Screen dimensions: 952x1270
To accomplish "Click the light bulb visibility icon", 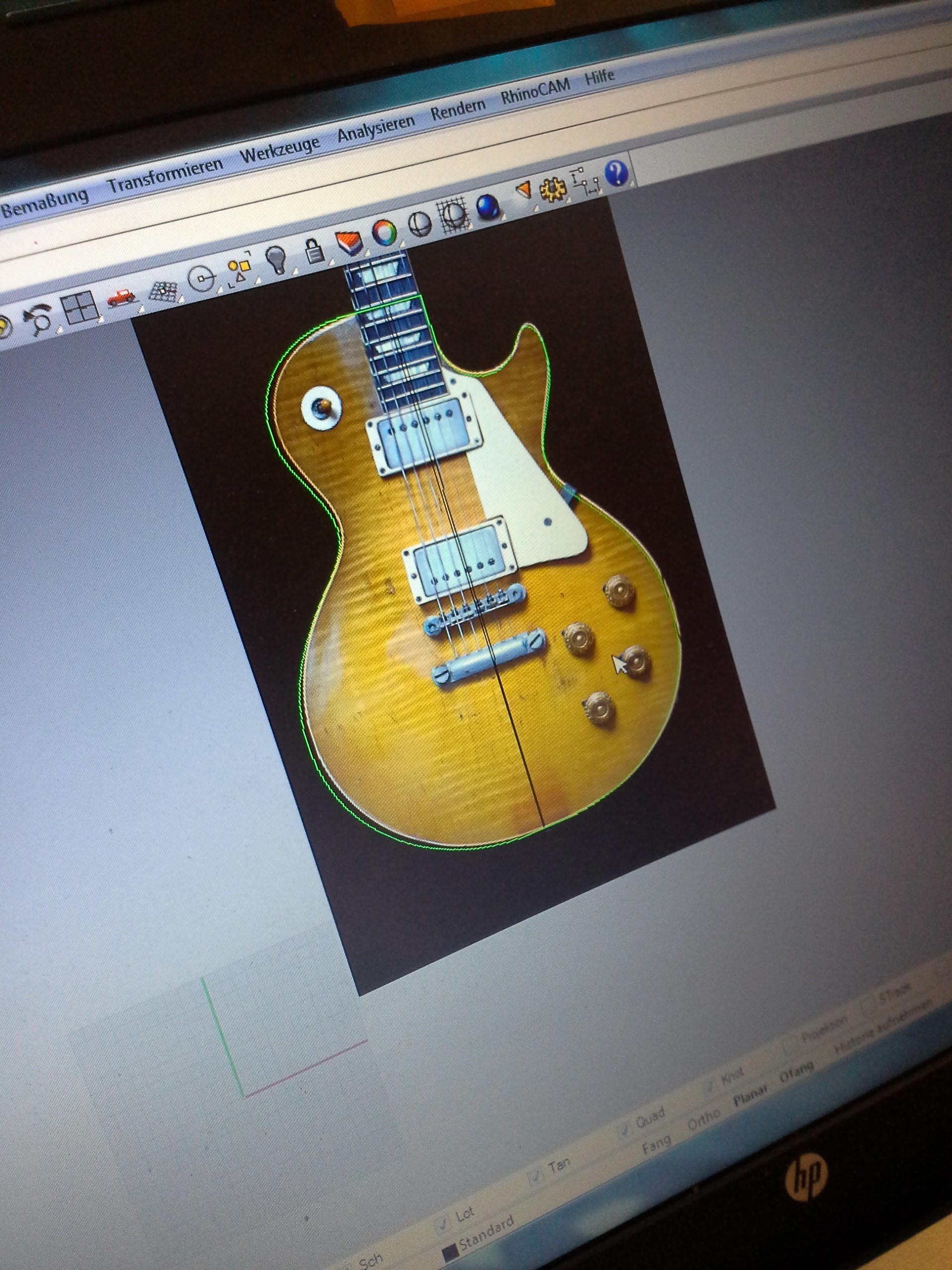I will click(x=277, y=259).
